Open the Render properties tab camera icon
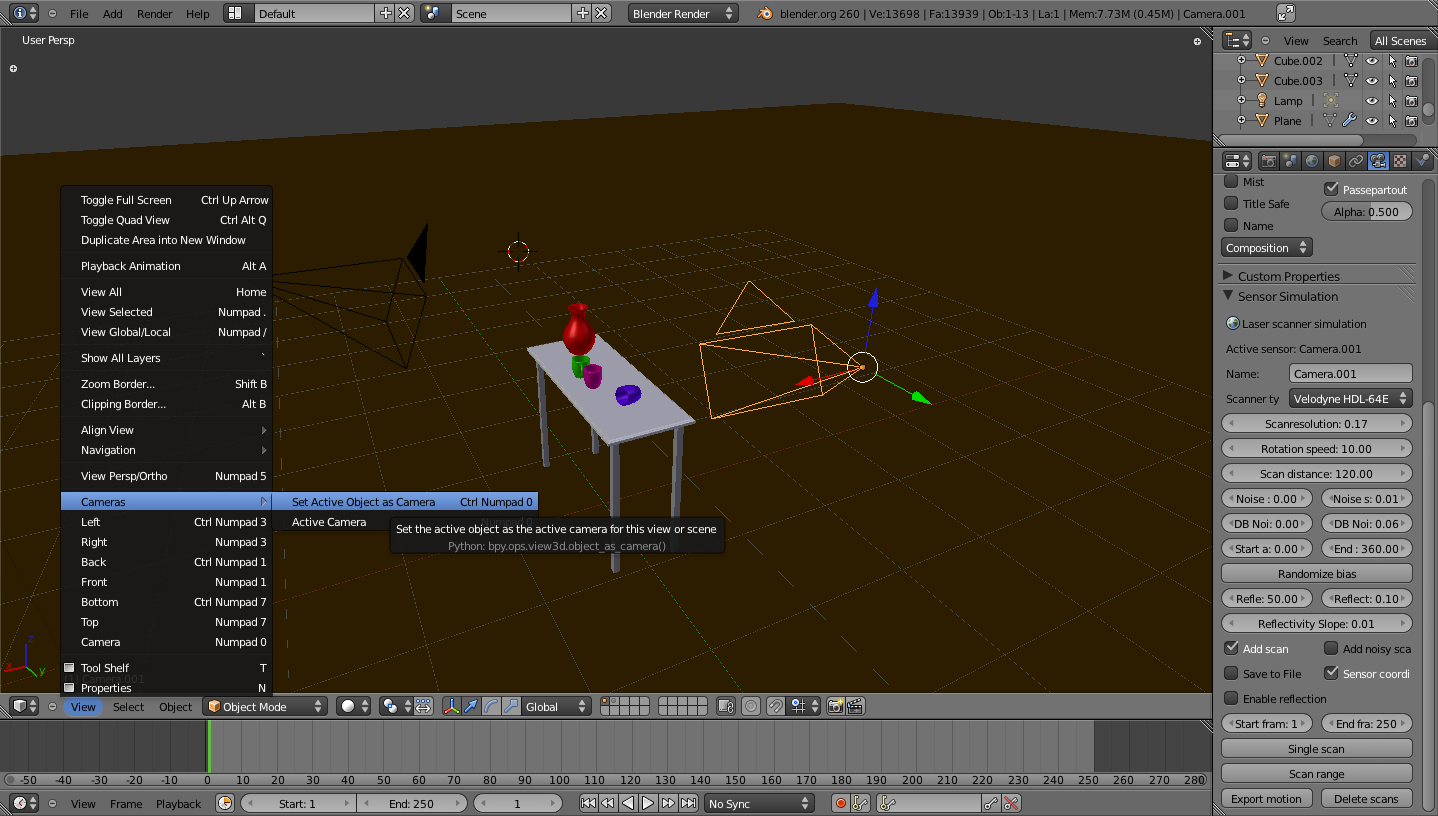Screen dimensions: 1438x816 tap(1268, 161)
